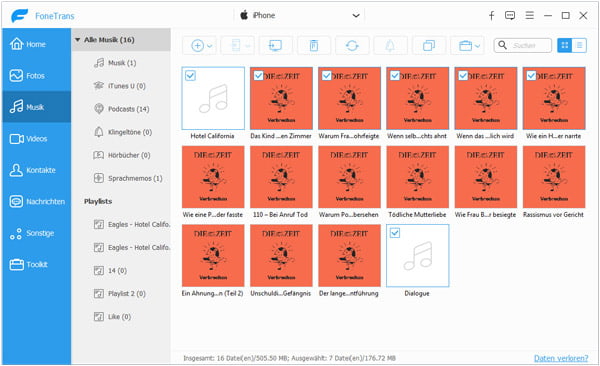Viewport: 600px width, 366px height.
Task: Open the hamburger menu icon
Action: (530, 15)
